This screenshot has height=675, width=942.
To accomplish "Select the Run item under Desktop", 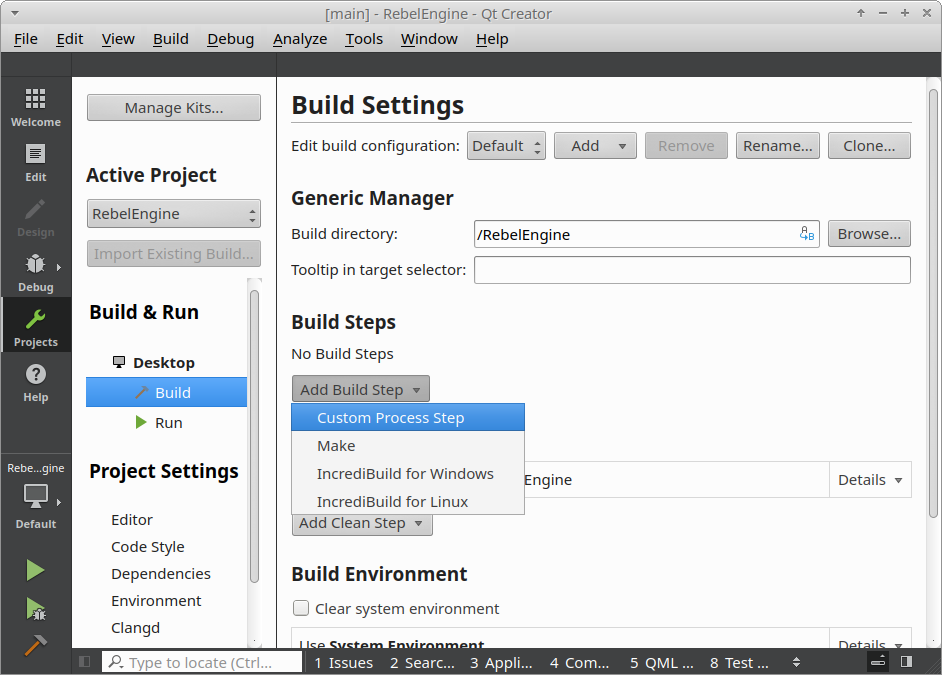I will [x=166, y=422].
